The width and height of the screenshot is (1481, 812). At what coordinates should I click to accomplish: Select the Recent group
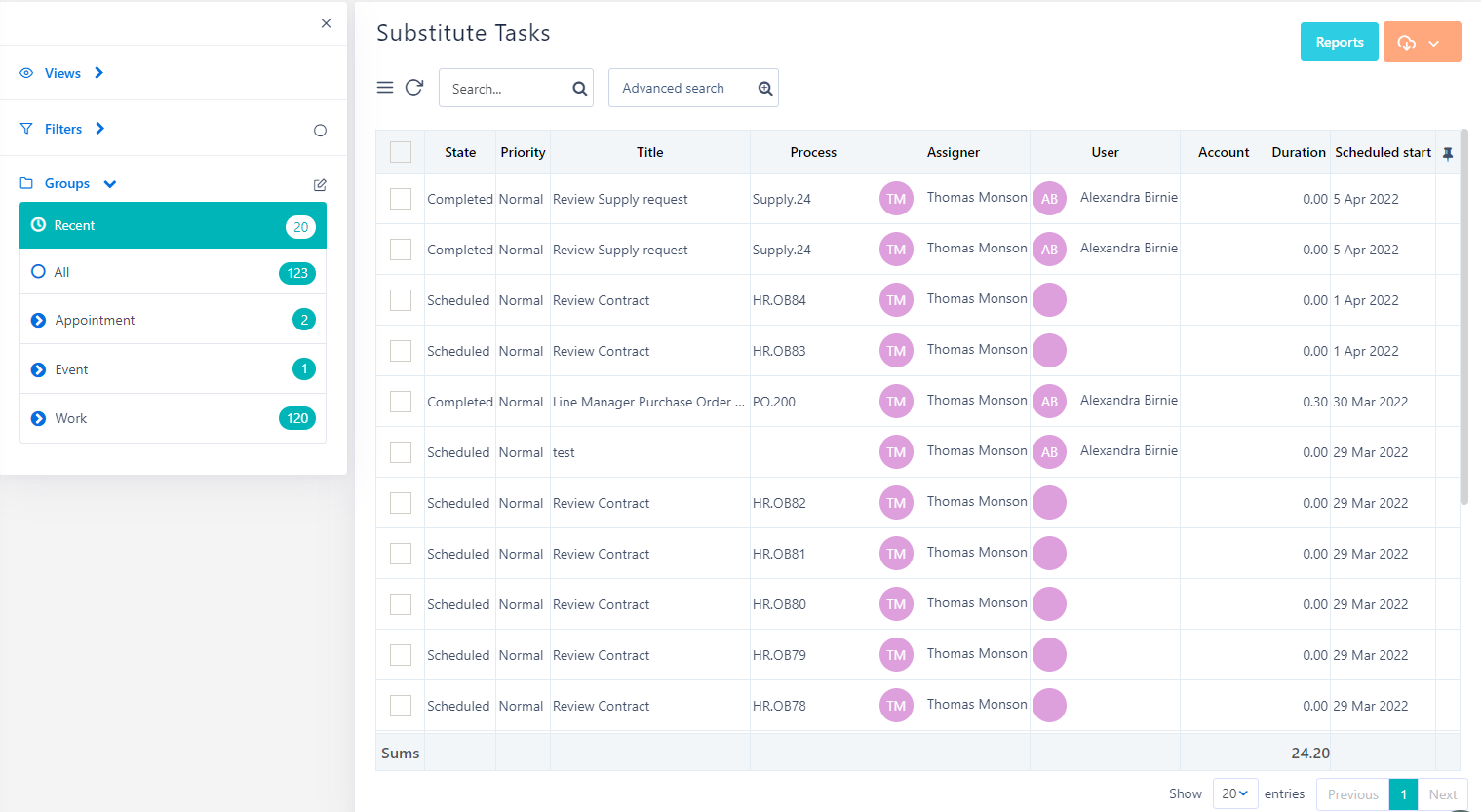point(173,225)
